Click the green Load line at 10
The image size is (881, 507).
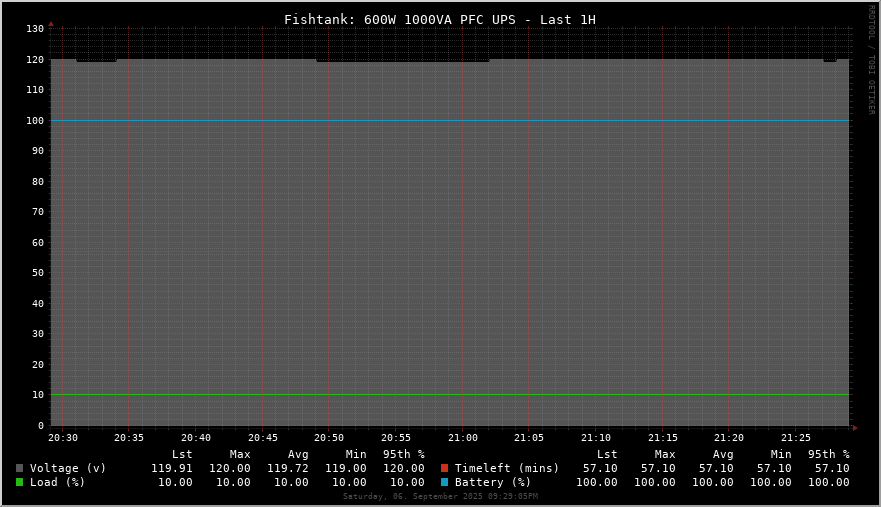point(449,395)
